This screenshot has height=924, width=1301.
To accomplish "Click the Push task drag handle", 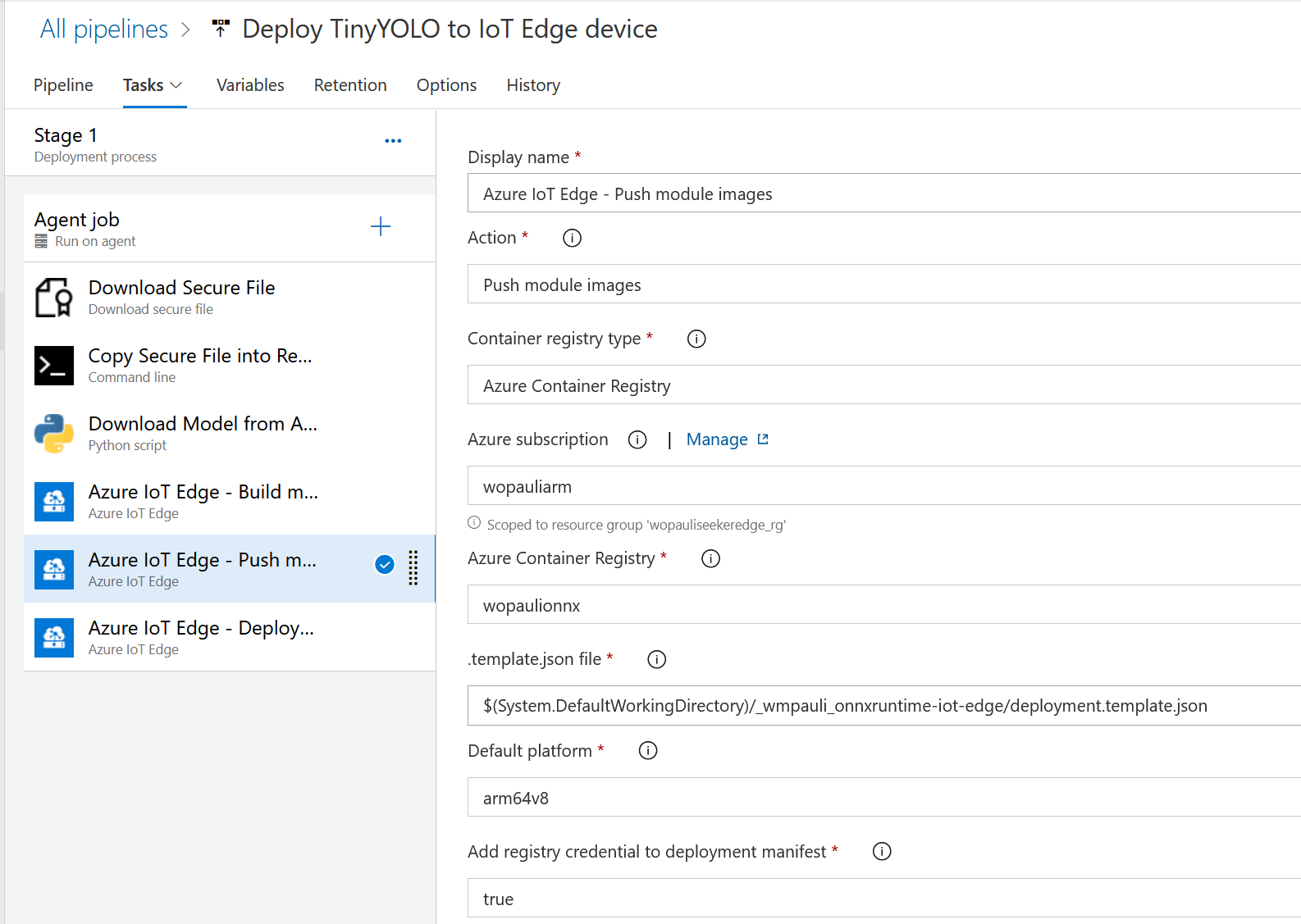I will (x=413, y=567).
